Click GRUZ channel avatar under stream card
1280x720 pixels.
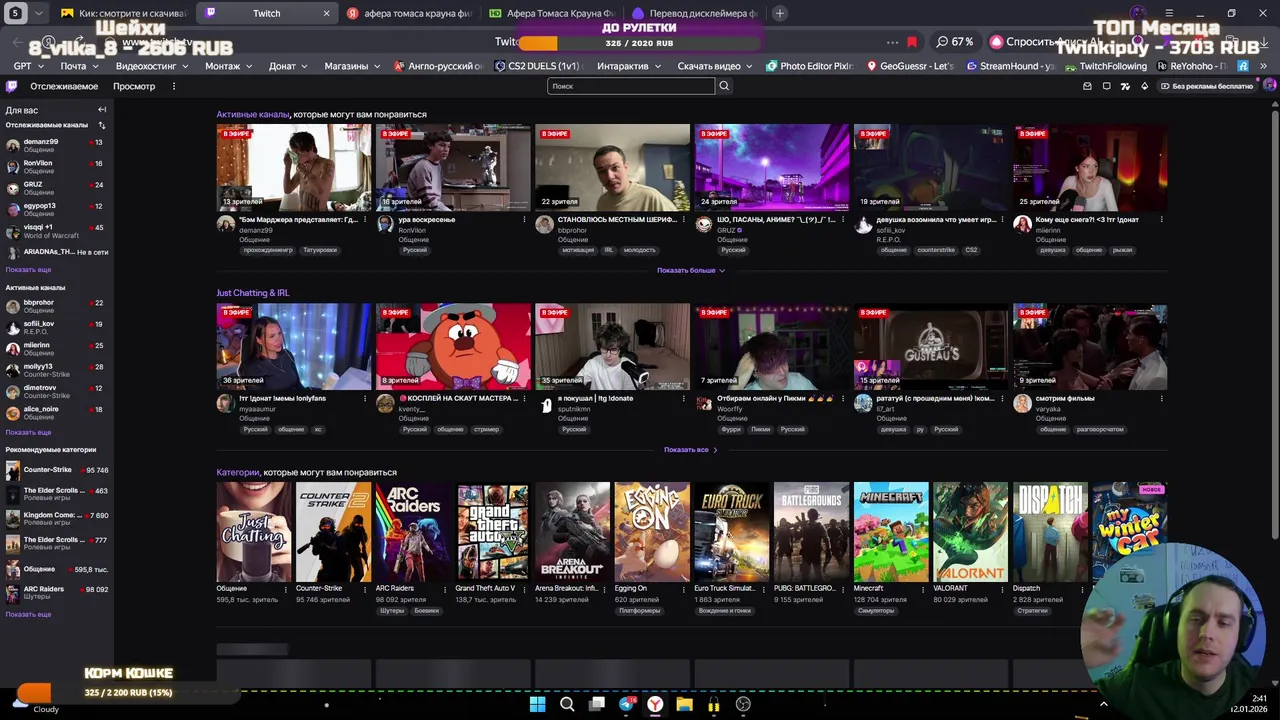tap(703, 225)
